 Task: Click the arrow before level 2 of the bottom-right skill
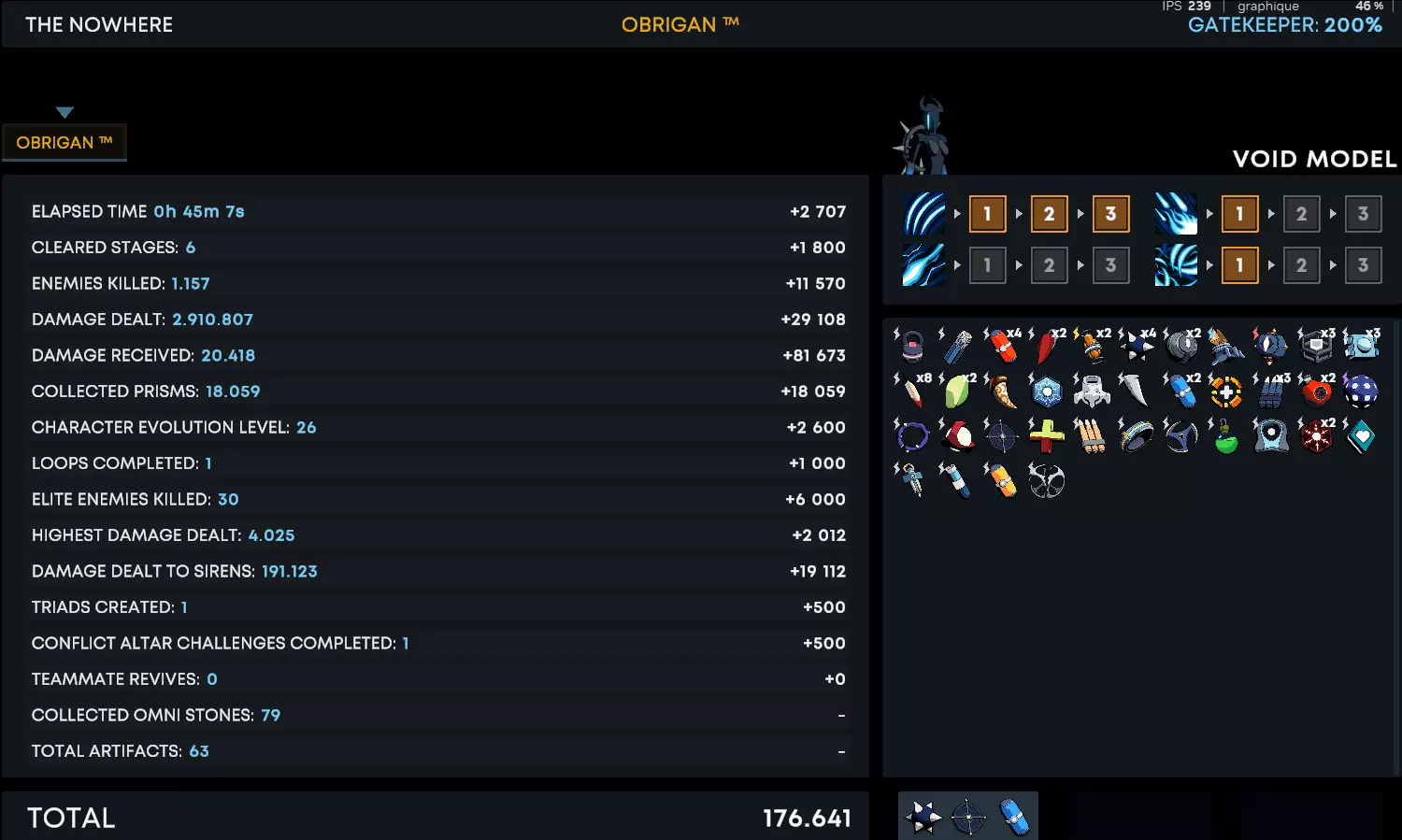[1271, 265]
